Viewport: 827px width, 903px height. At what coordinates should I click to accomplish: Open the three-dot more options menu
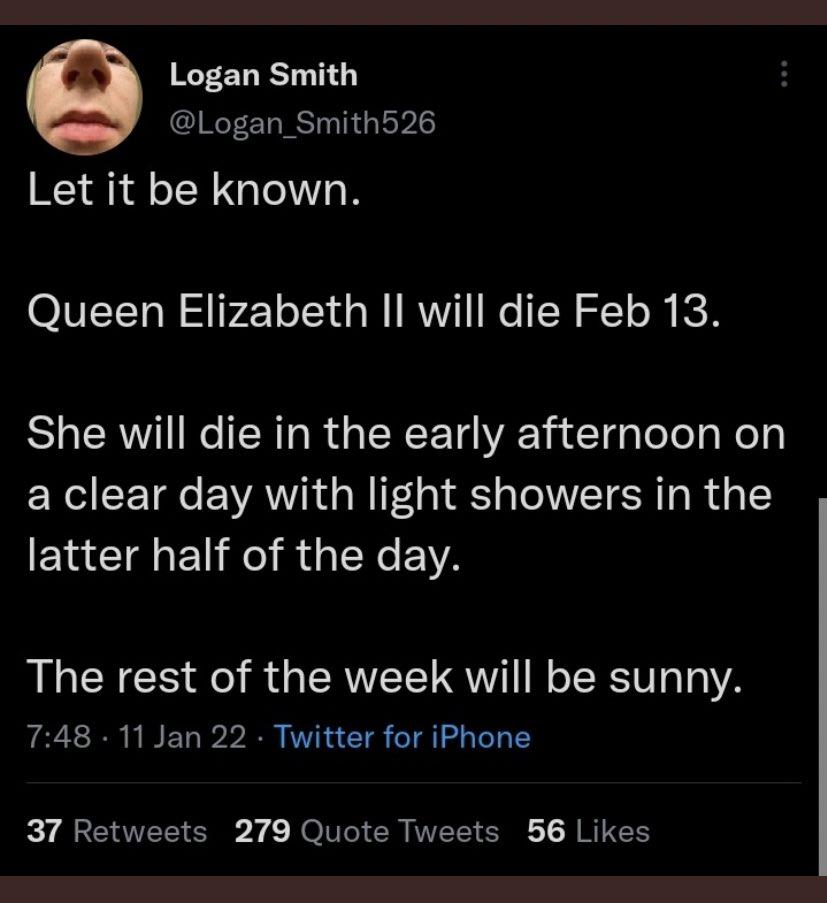click(x=784, y=74)
